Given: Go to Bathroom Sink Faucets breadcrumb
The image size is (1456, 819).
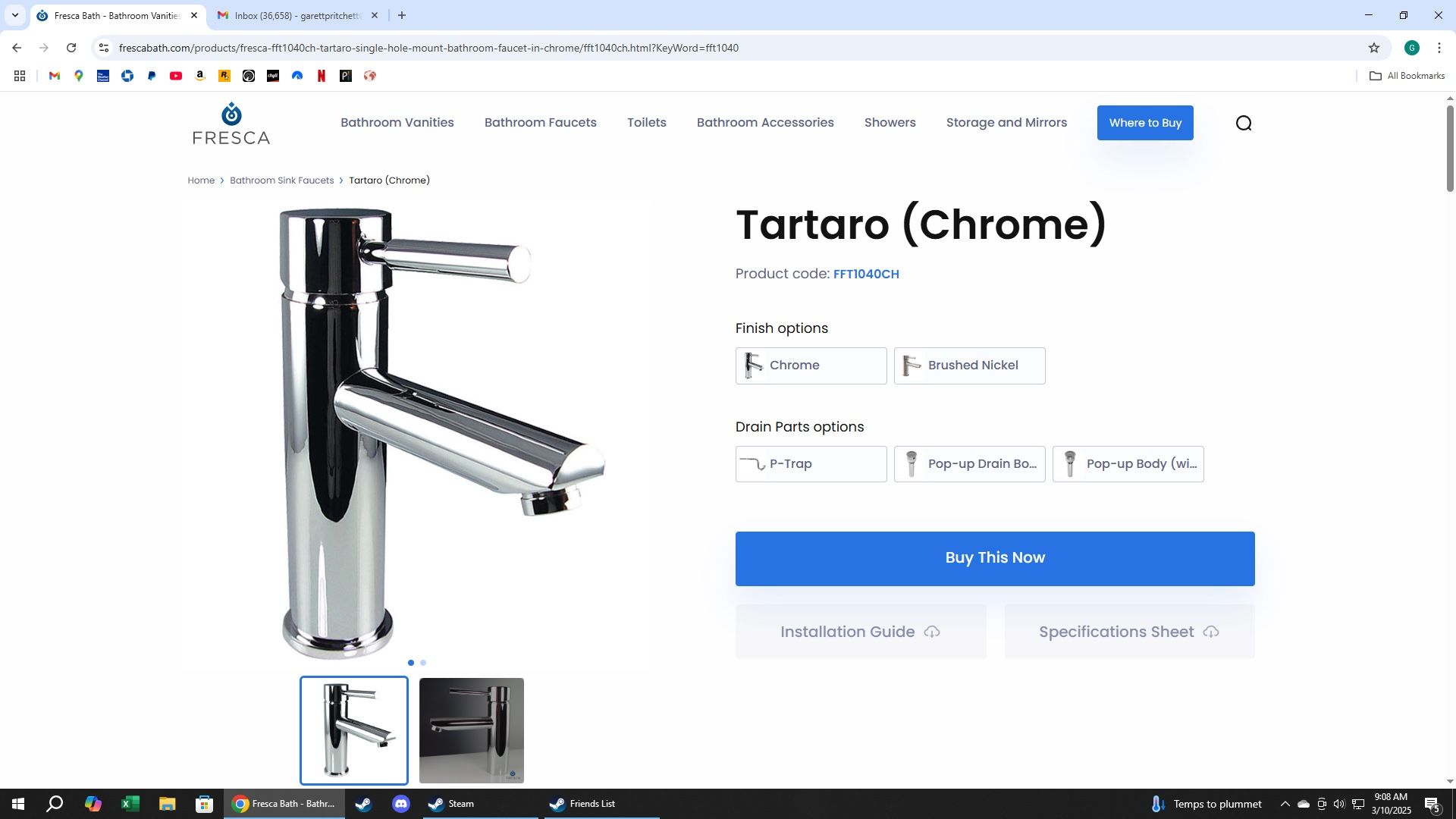Looking at the screenshot, I should pos(282,180).
